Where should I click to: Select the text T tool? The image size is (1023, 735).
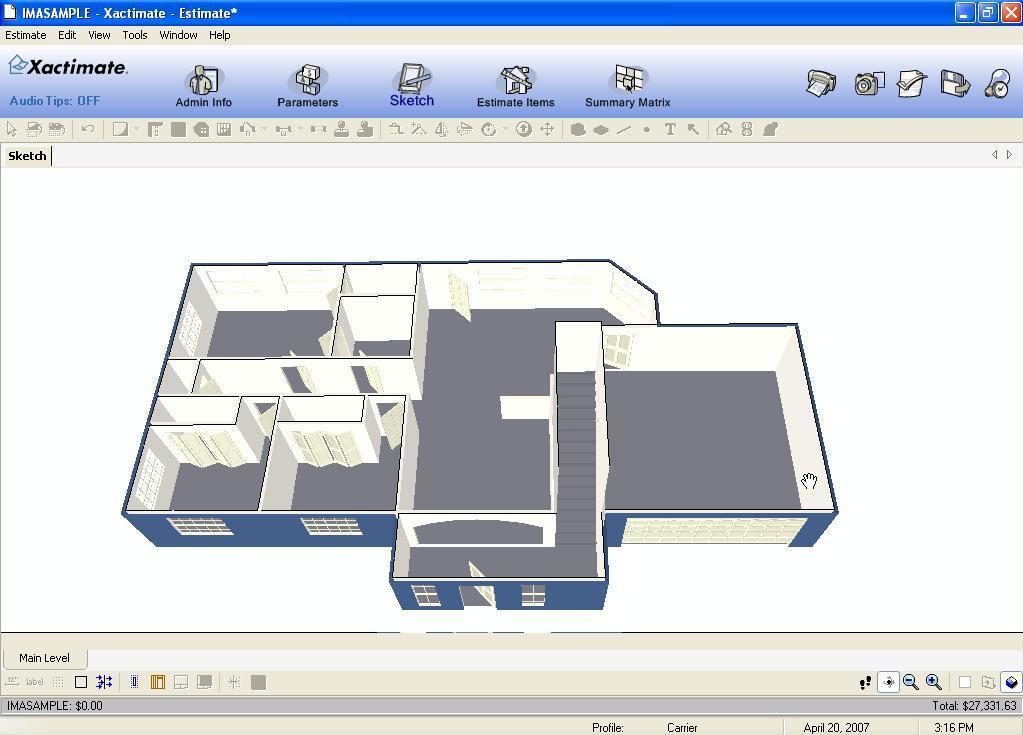click(x=670, y=129)
